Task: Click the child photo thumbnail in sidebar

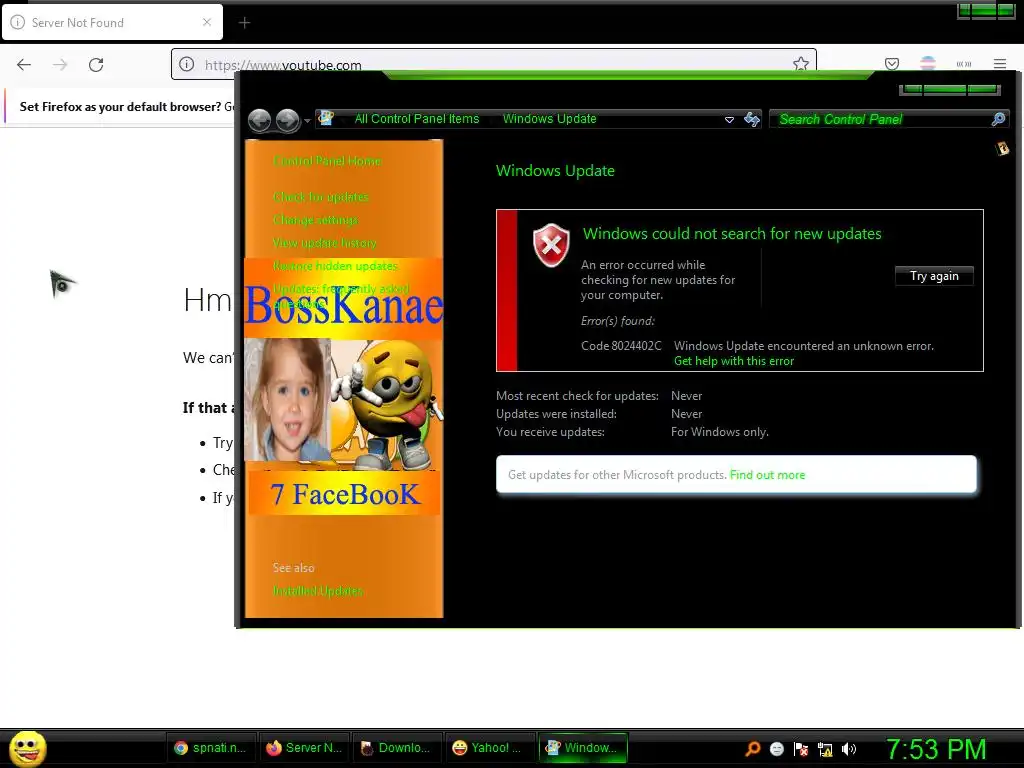Action: coord(287,400)
